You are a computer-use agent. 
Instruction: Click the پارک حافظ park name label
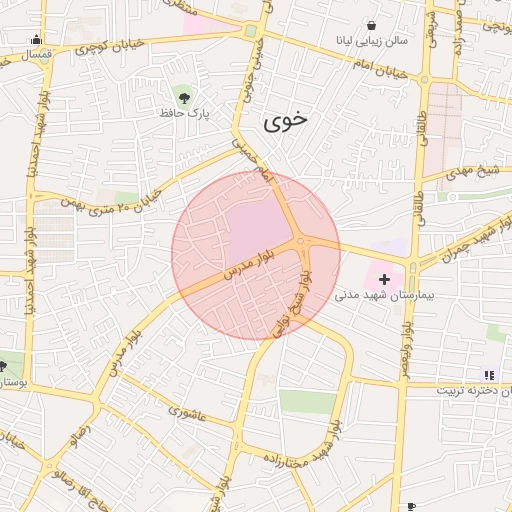(x=184, y=113)
